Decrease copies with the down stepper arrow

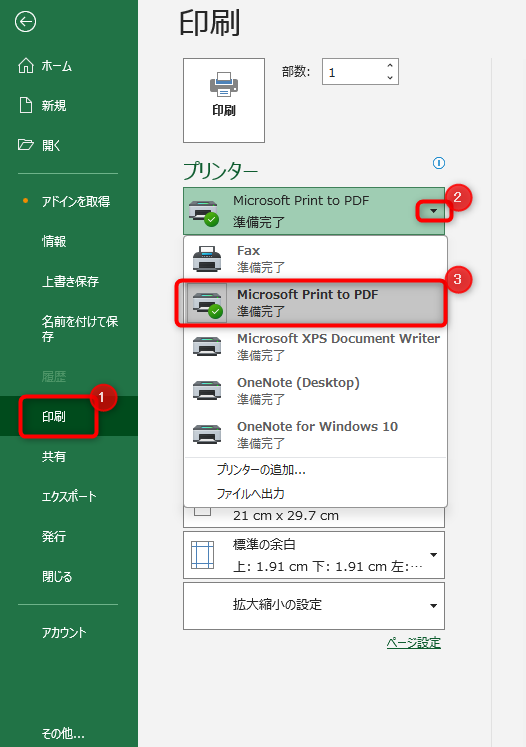[390, 78]
